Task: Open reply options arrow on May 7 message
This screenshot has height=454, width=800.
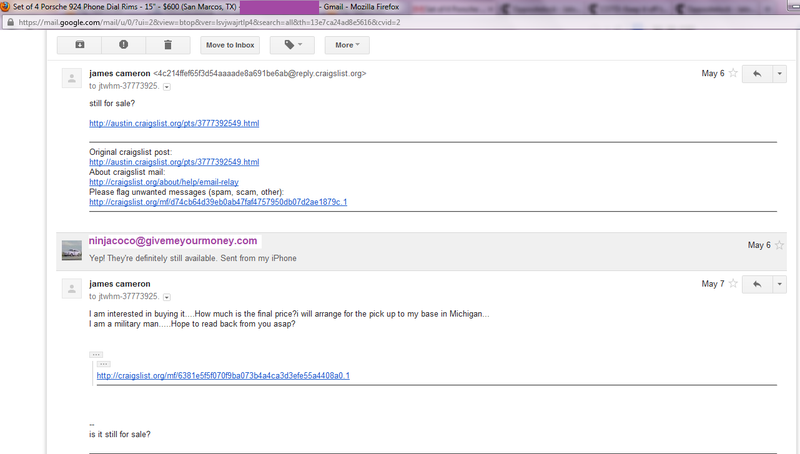Action: (780, 284)
